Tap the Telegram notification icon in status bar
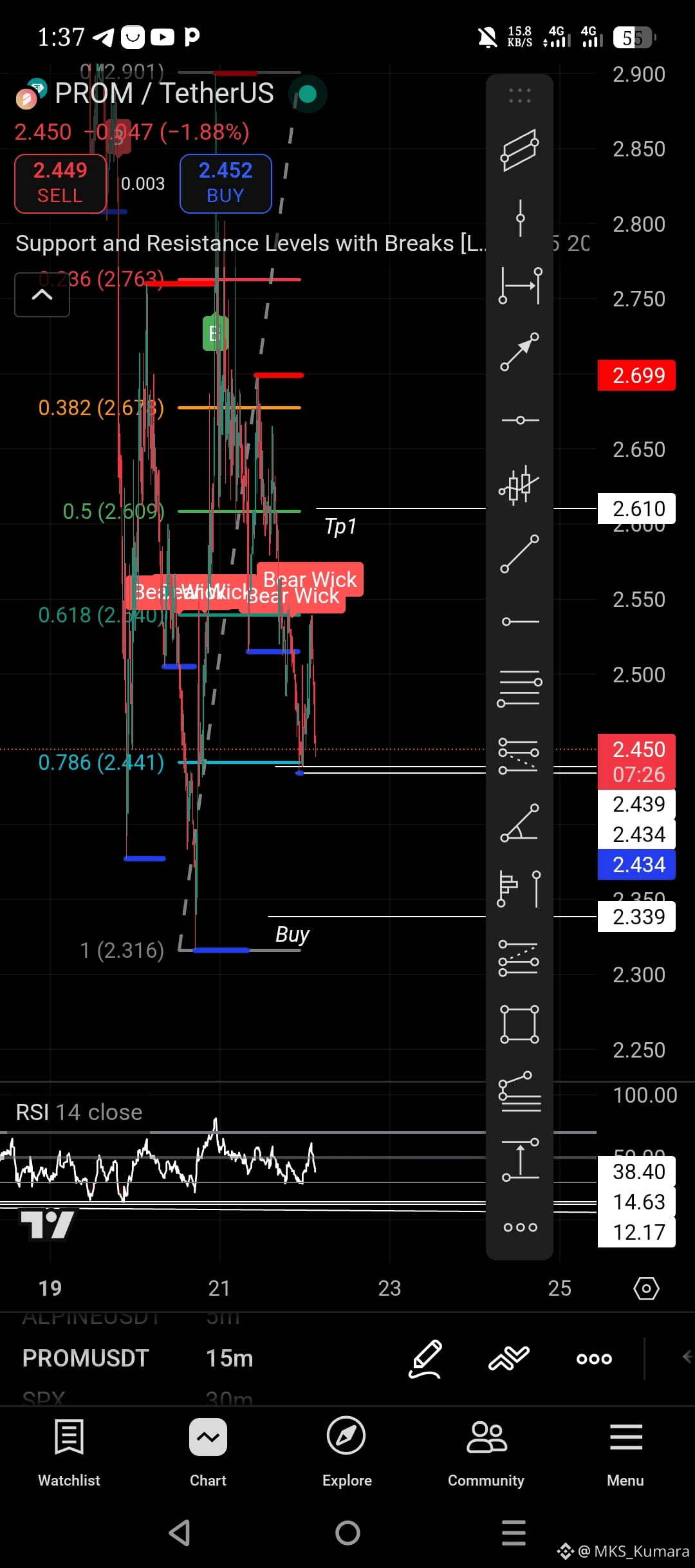695x1568 pixels. pos(102,37)
